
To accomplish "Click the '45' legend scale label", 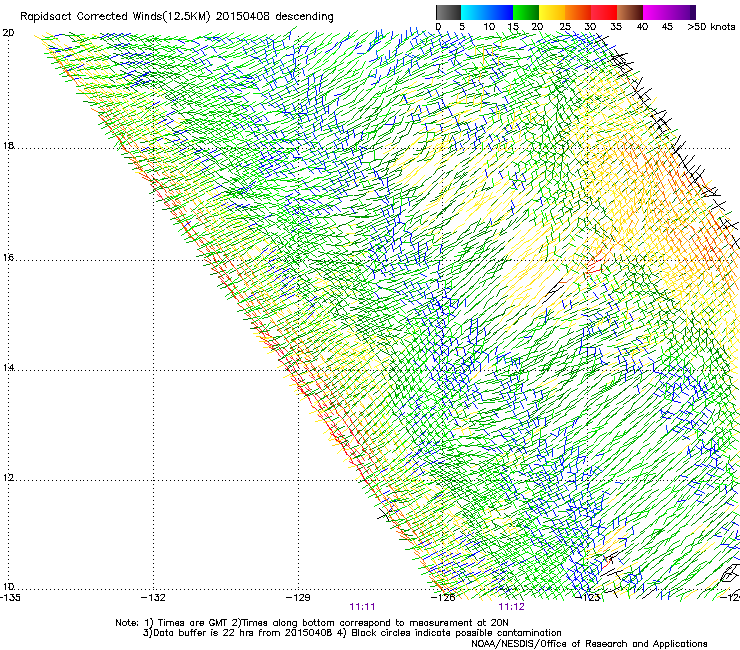I will point(667,27).
